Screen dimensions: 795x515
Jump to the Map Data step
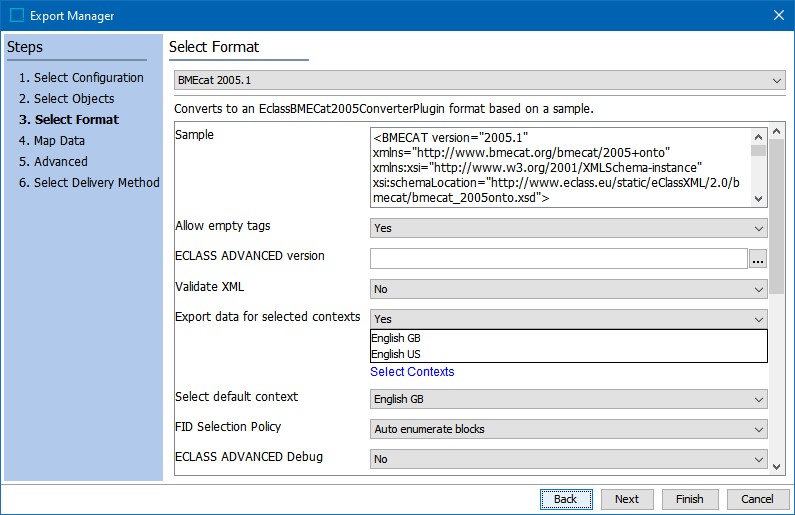[x=59, y=141]
